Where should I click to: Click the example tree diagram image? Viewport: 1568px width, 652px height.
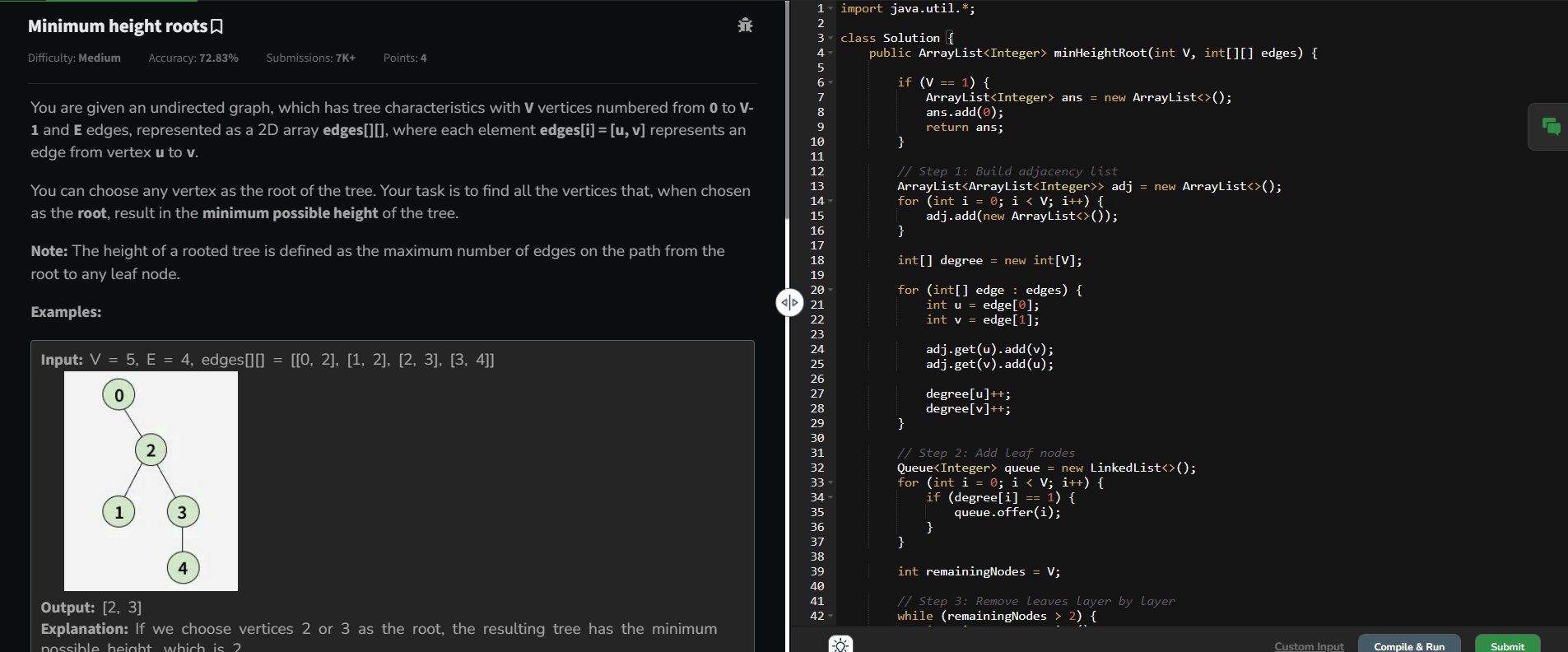tap(151, 481)
